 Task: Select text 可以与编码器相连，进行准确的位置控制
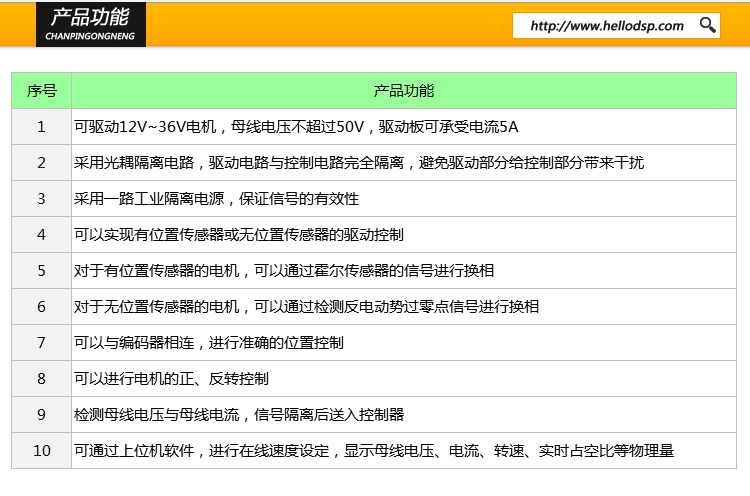[x=209, y=342]
